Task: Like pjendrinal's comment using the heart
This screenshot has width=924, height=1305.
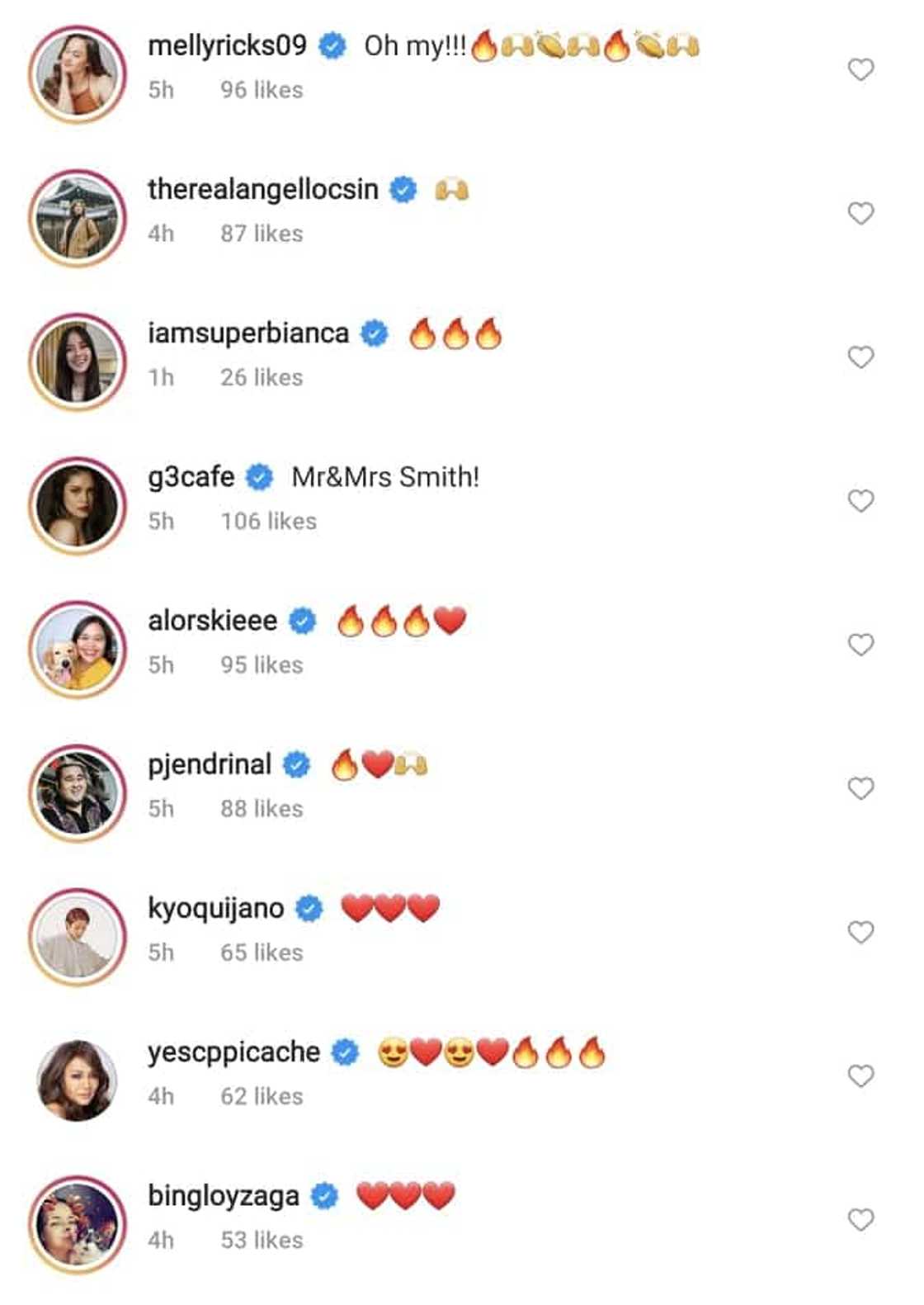Action: [860, 788]
